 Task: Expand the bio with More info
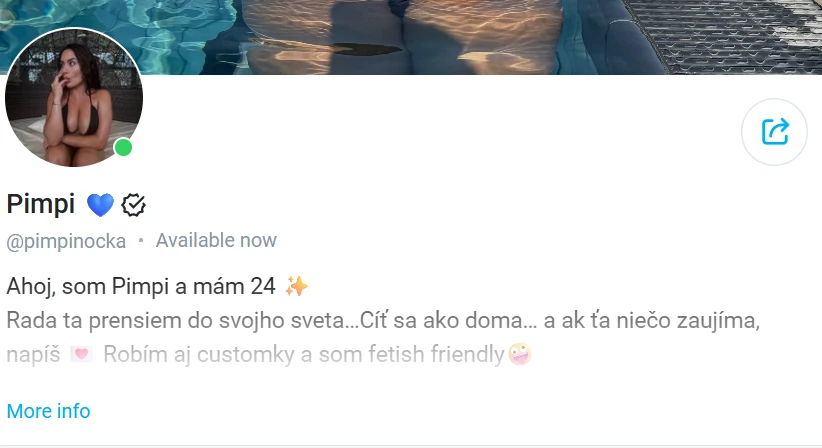click(48, 411)
